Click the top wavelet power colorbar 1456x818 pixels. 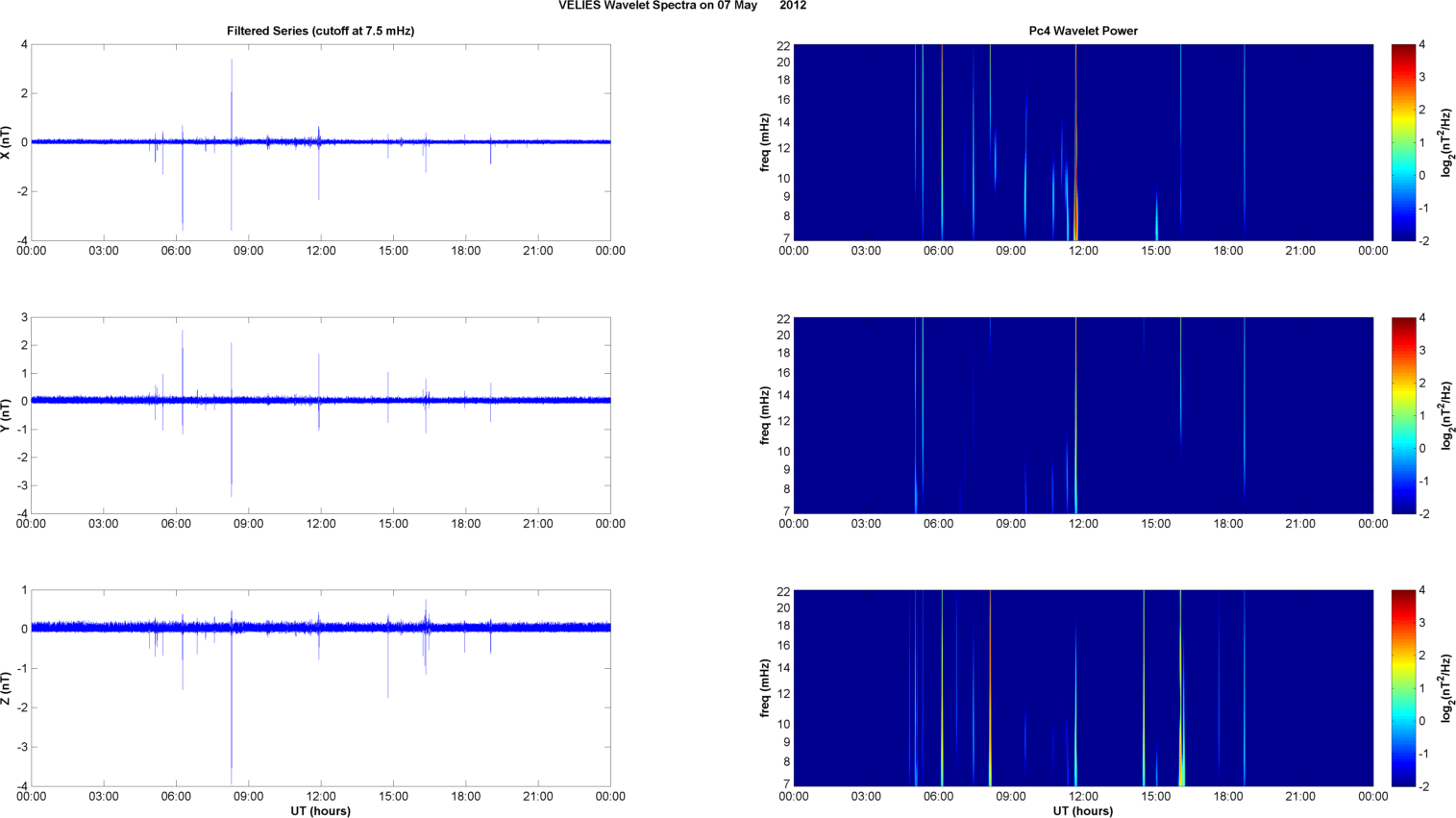(x=1403, y=142)
